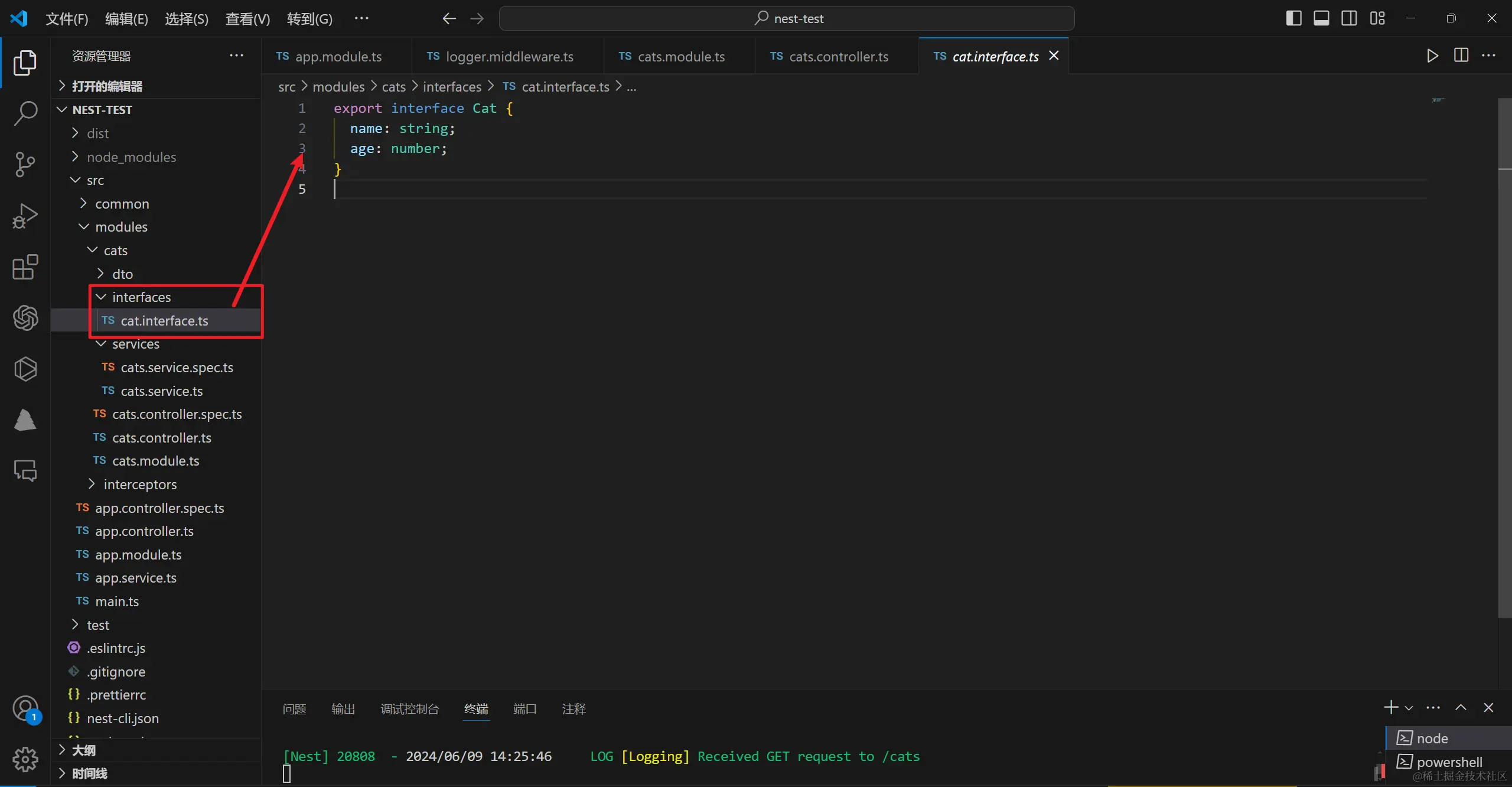1512x787 pixels.
Task: Open the Search view in activity bar
Action: tap(25, 113)
